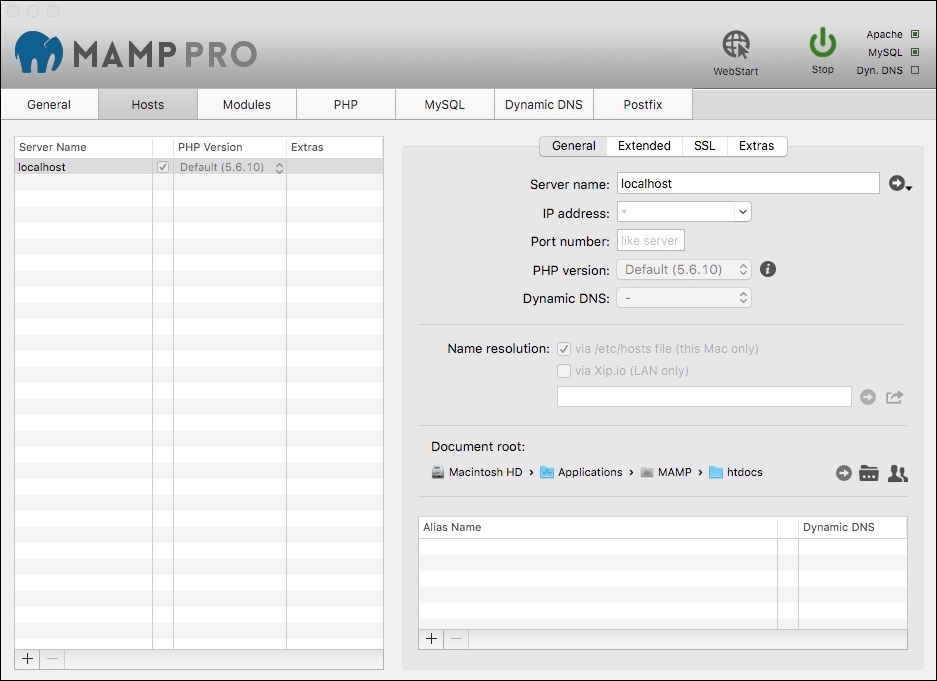Remove alias with minus button
The height and width of the screenshot is (681, 937).
(456, 639)
